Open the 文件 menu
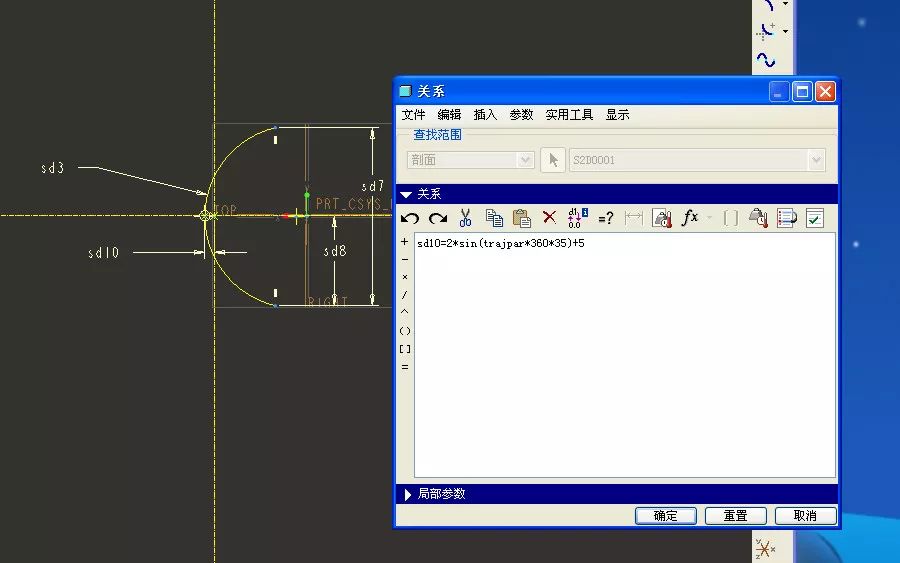 pyautogui.click(x=413, y=115)
